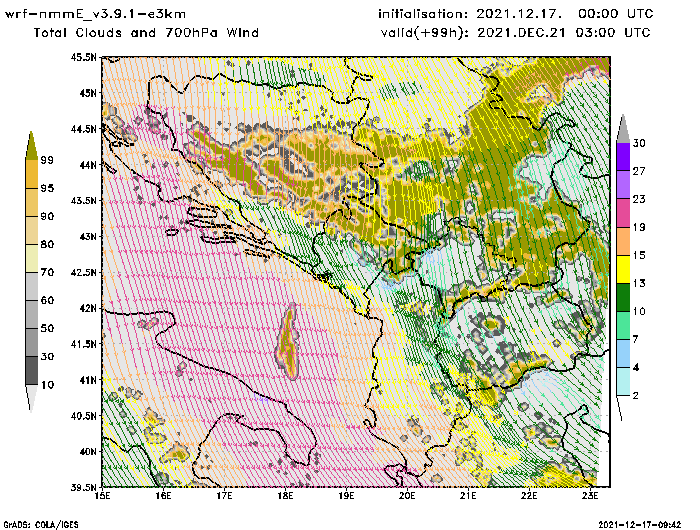Click the '50' label on cloud legend

tap(47, 329)
